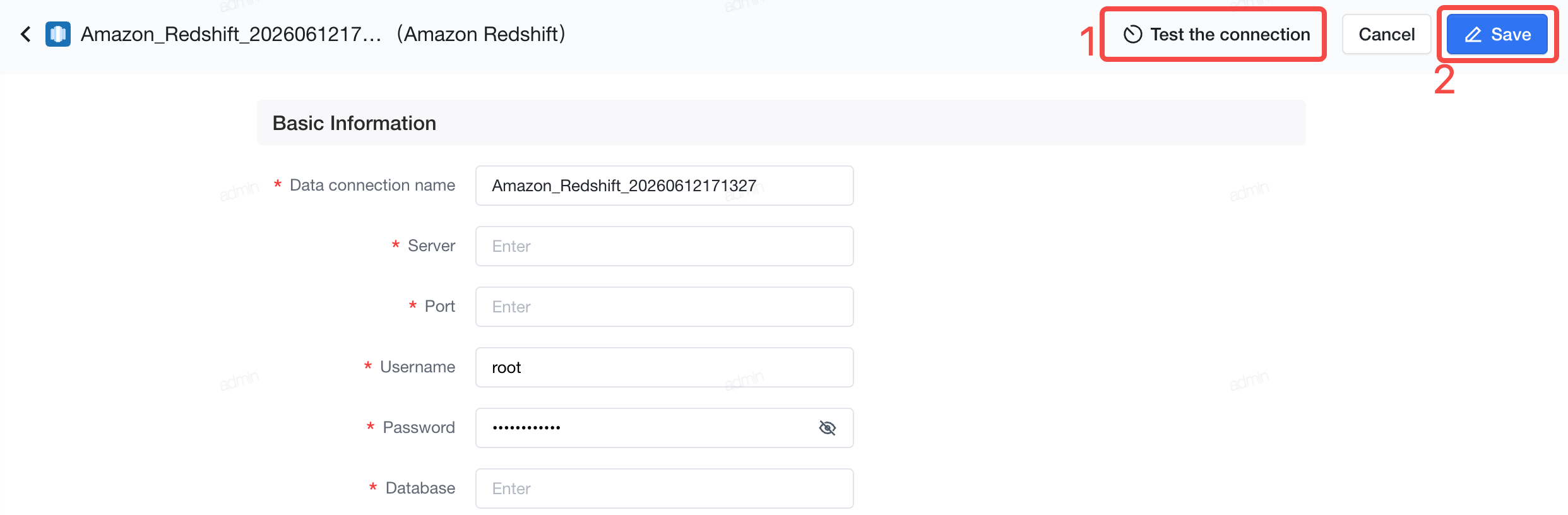Image resolution: width=1568 pixels, height=515 pixels.
Task: Focus the Data connection name field
Action: pos(664,186)
